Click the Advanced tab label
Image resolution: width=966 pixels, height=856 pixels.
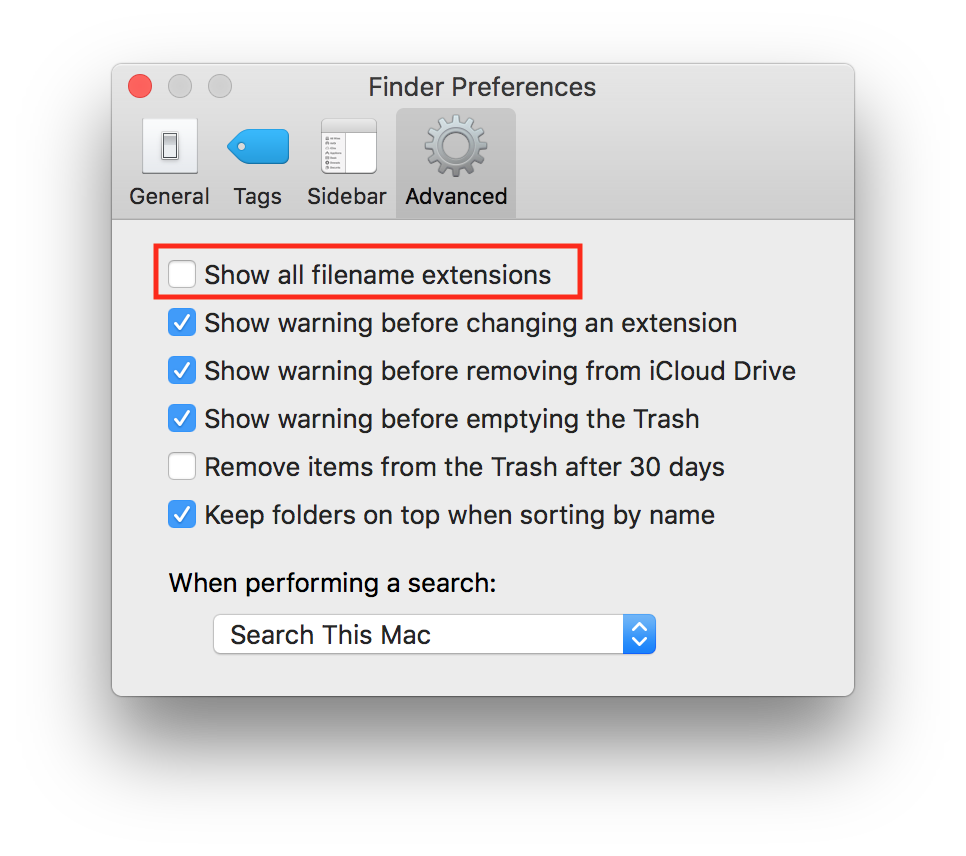click(455, 196)
